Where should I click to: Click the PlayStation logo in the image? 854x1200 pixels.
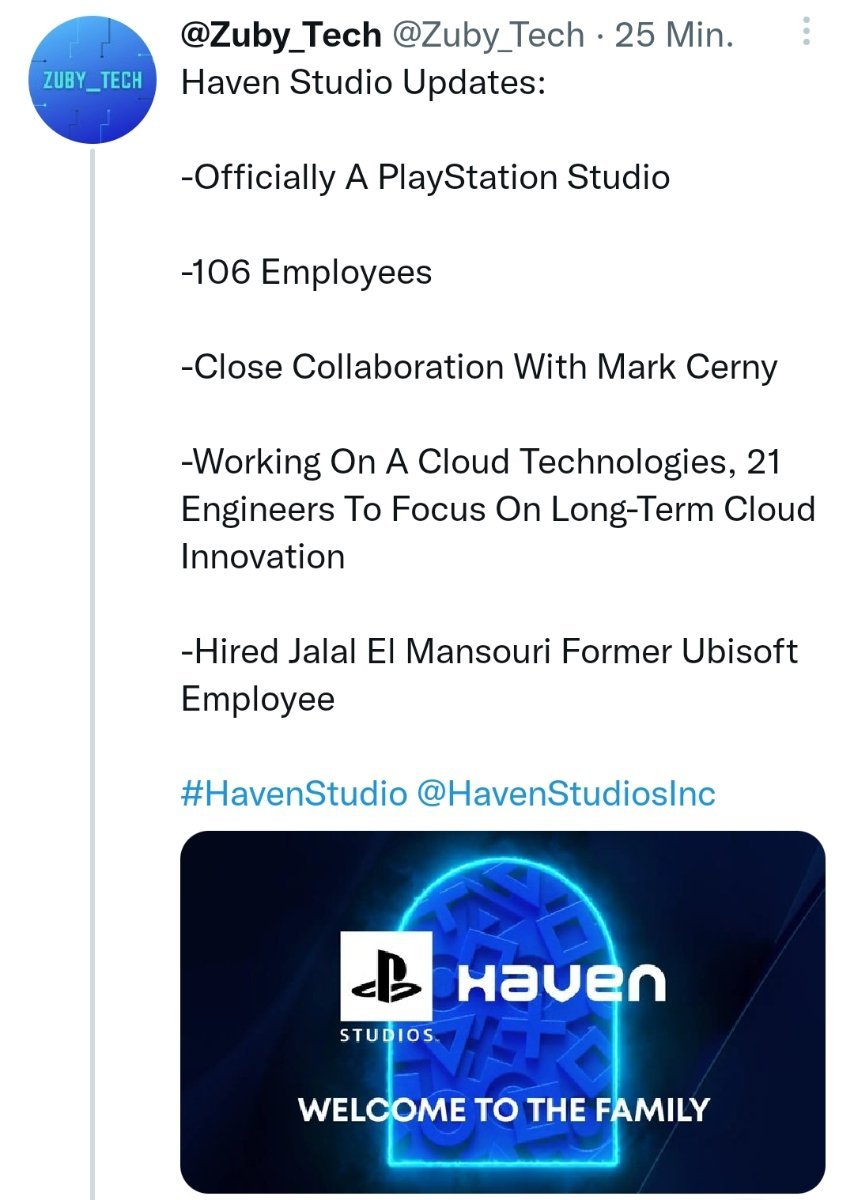coord(386,977)
